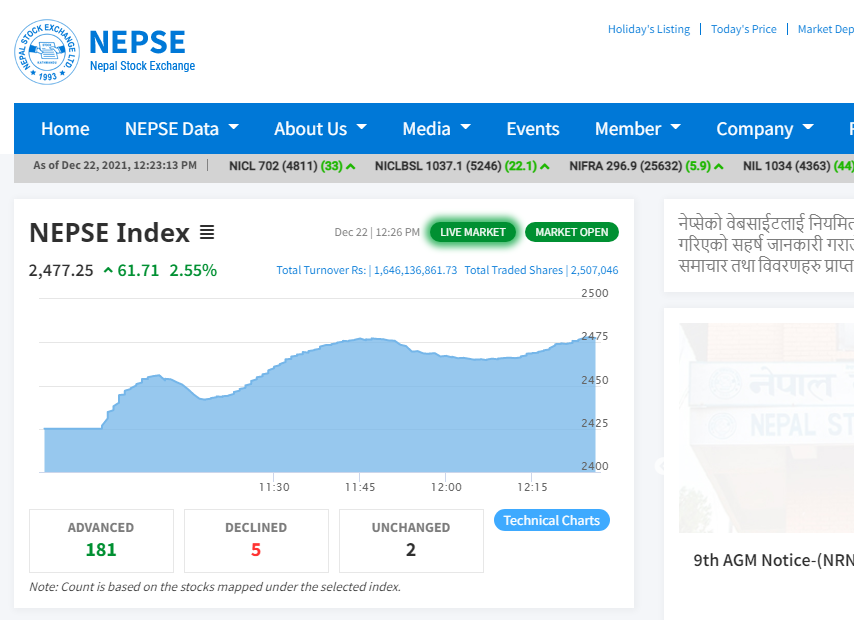Expand the Media dropdown menu
The width and height of the screenshot is (854, 620).
click(x=436, y=129)
